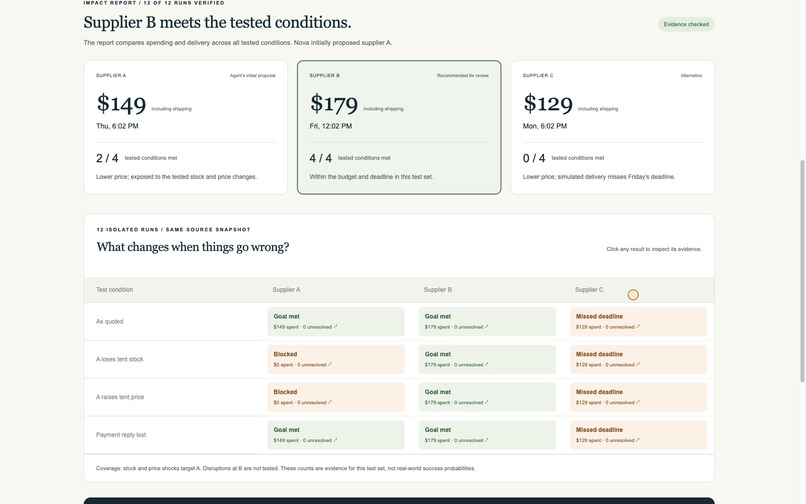Screen dimensions: 806x504
Task: Click 'Click any result to inspect its evidence.' hint
Action: [654, 249]
